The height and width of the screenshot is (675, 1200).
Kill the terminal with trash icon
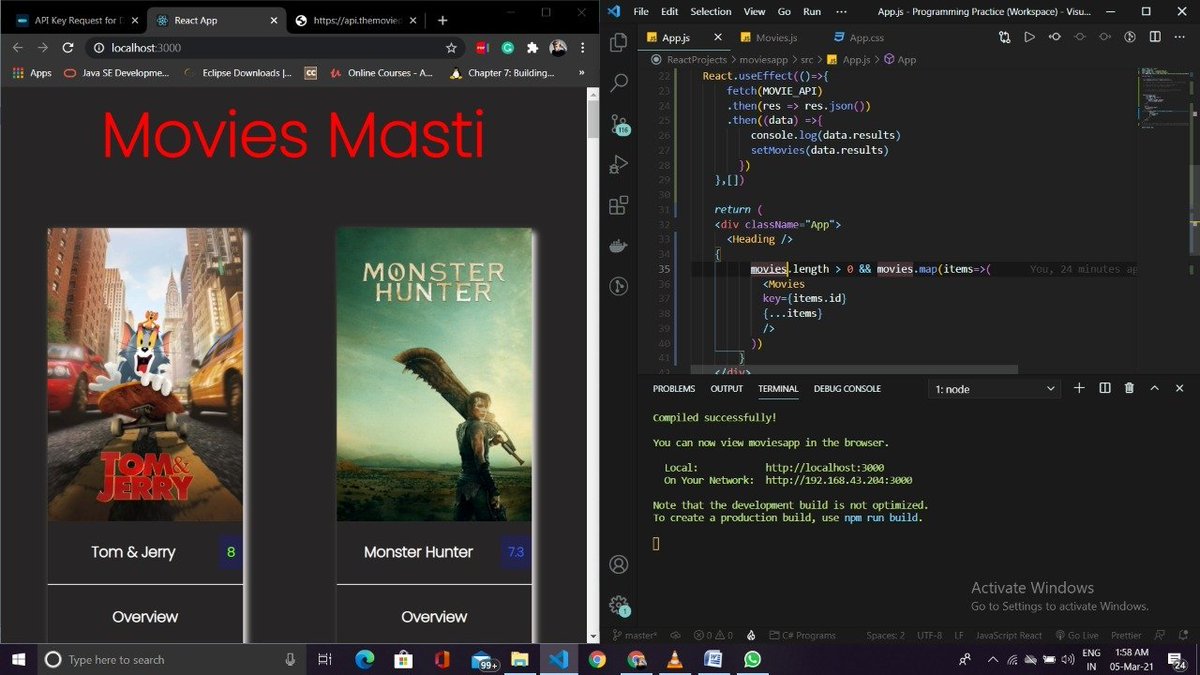(1129, 388)
